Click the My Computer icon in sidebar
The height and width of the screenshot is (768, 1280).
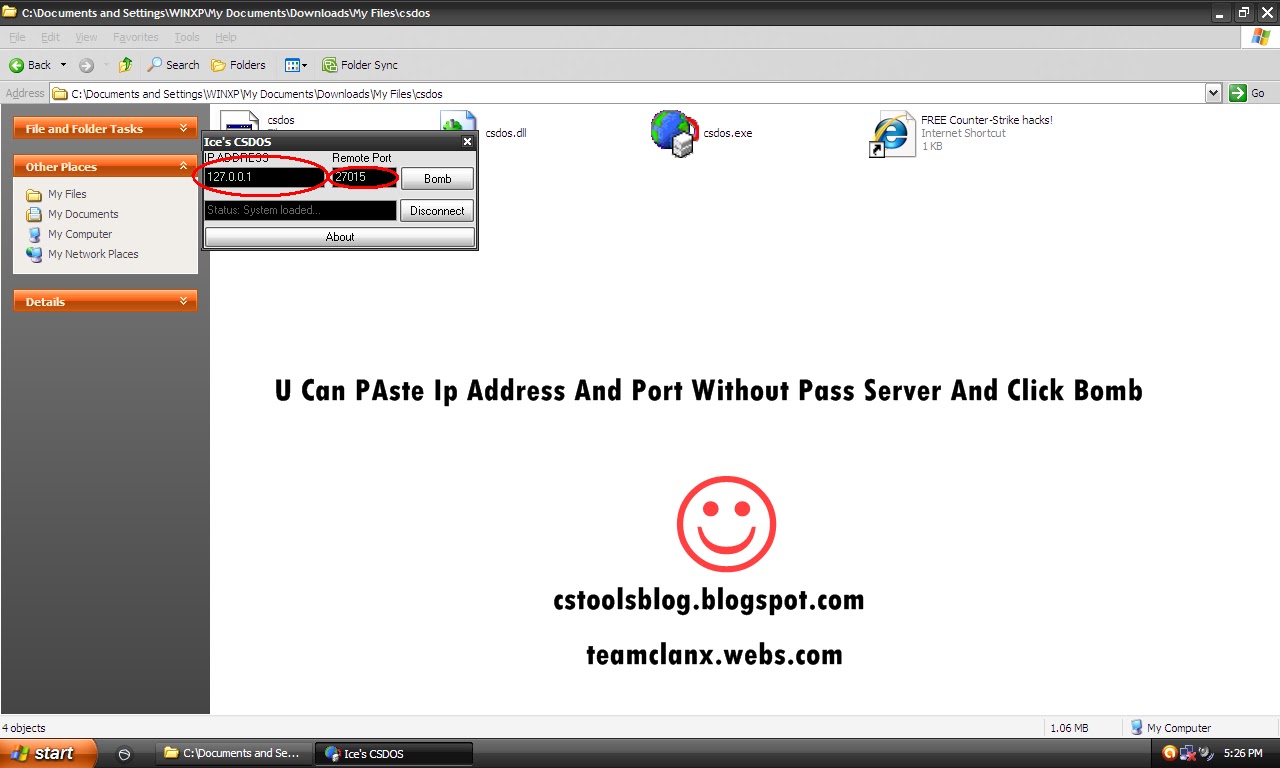(34, 234)
